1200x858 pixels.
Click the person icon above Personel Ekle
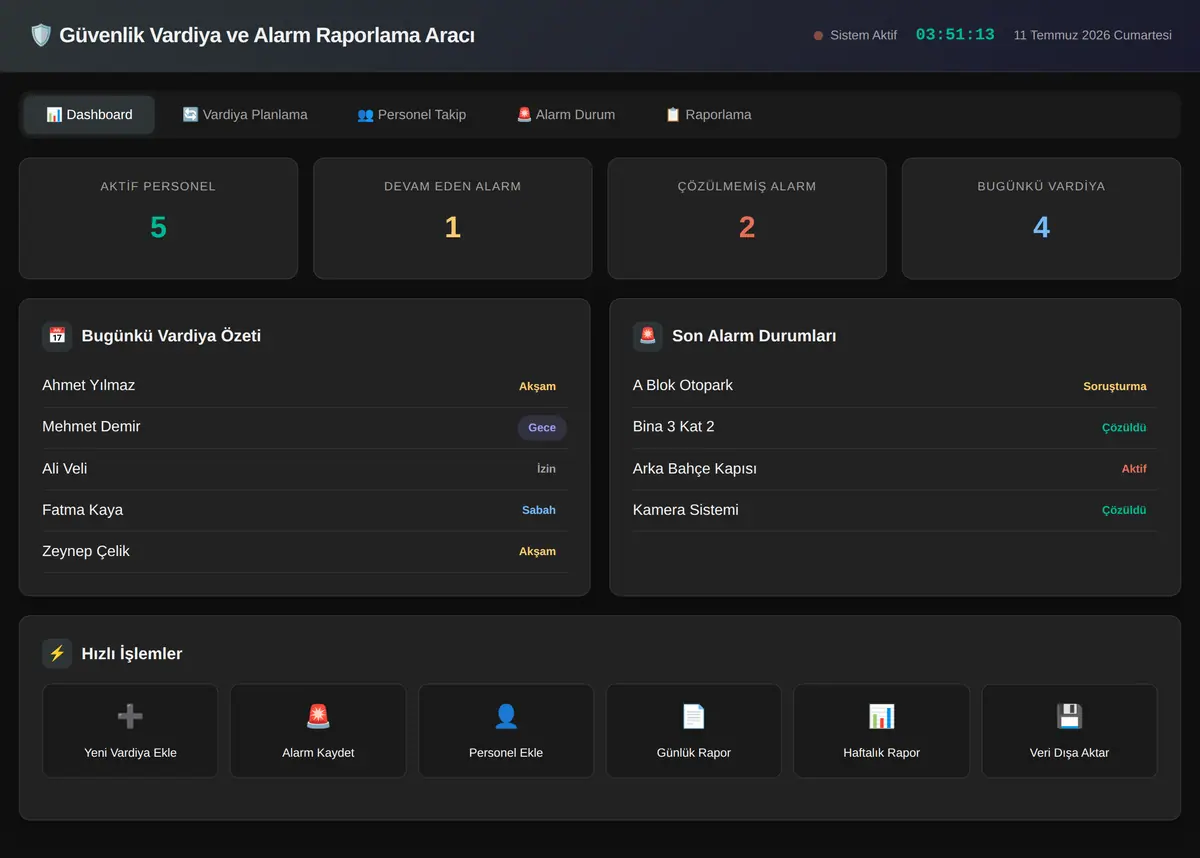tap(506, 716)
